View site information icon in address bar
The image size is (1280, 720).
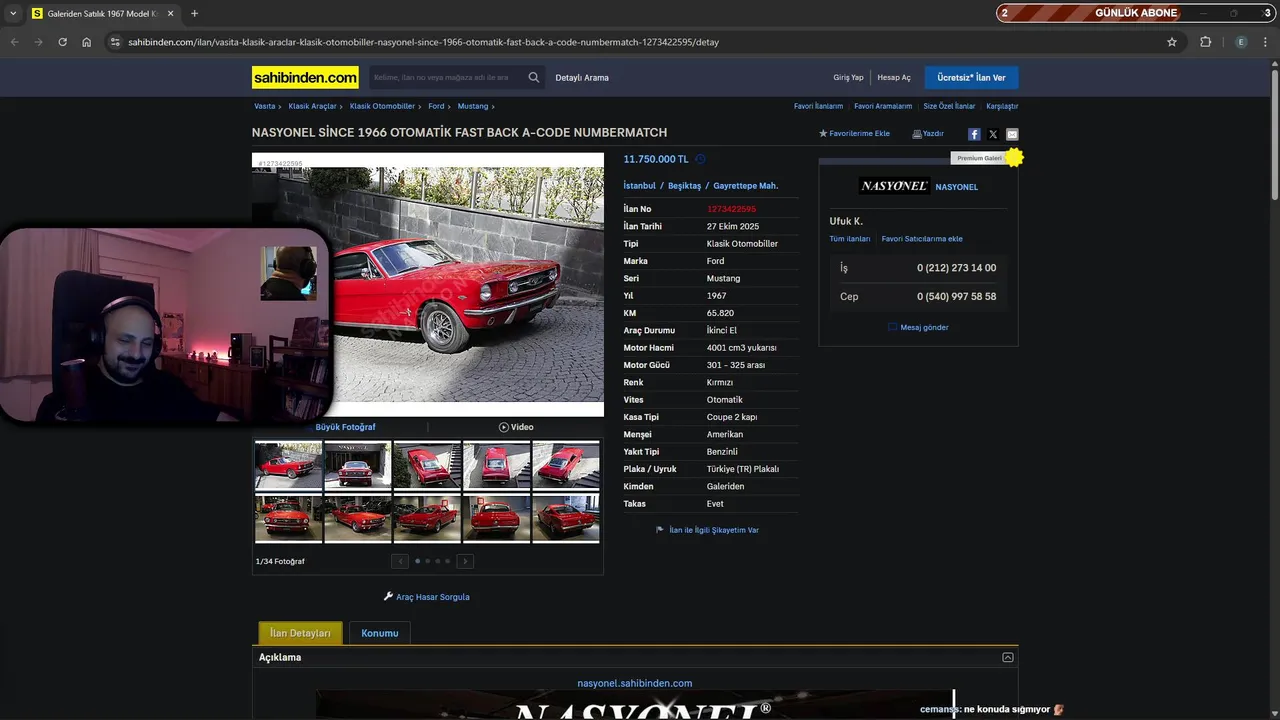tap(115, 42)
